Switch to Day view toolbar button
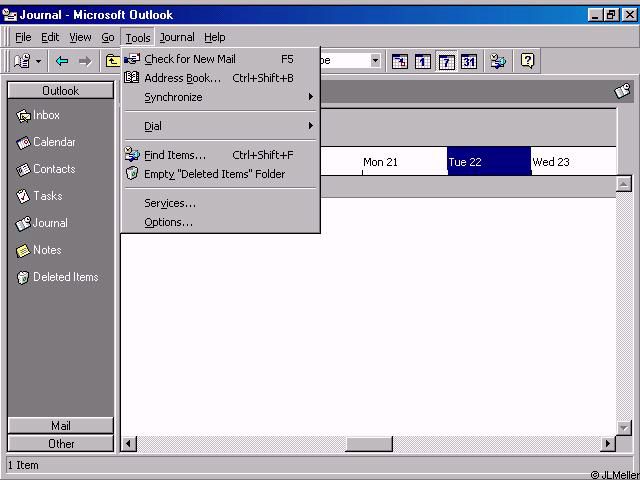Screen dimensions: 640x480 point(423,62)
